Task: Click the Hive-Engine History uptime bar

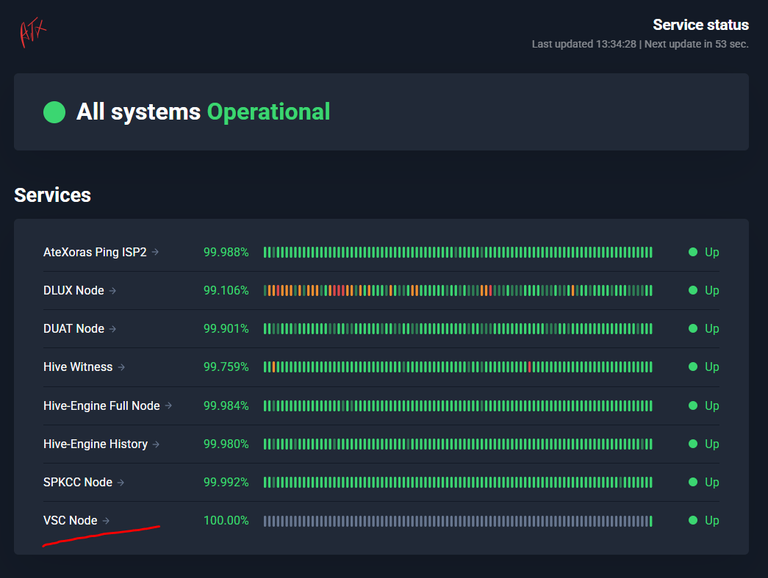Action: (x=458, y=444)
